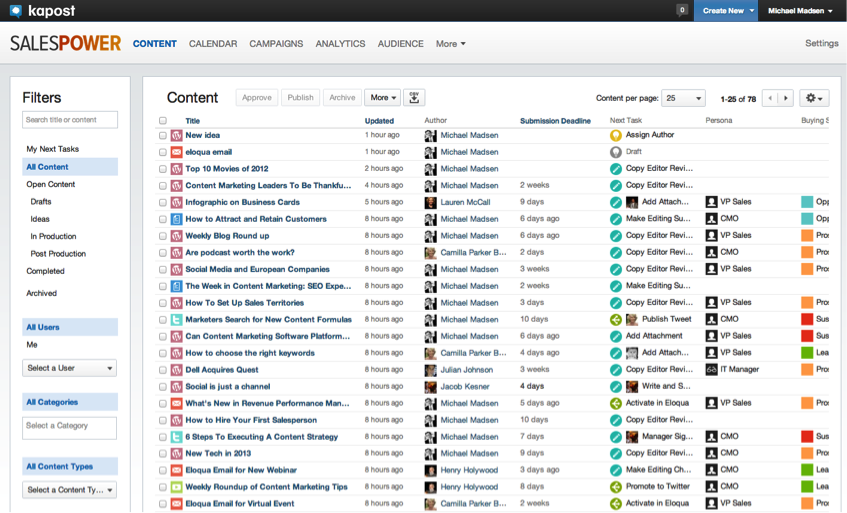The image size is (847, 513).
Task: Click the green Promote to Twitter task icon
Action: tap(616, 487)
